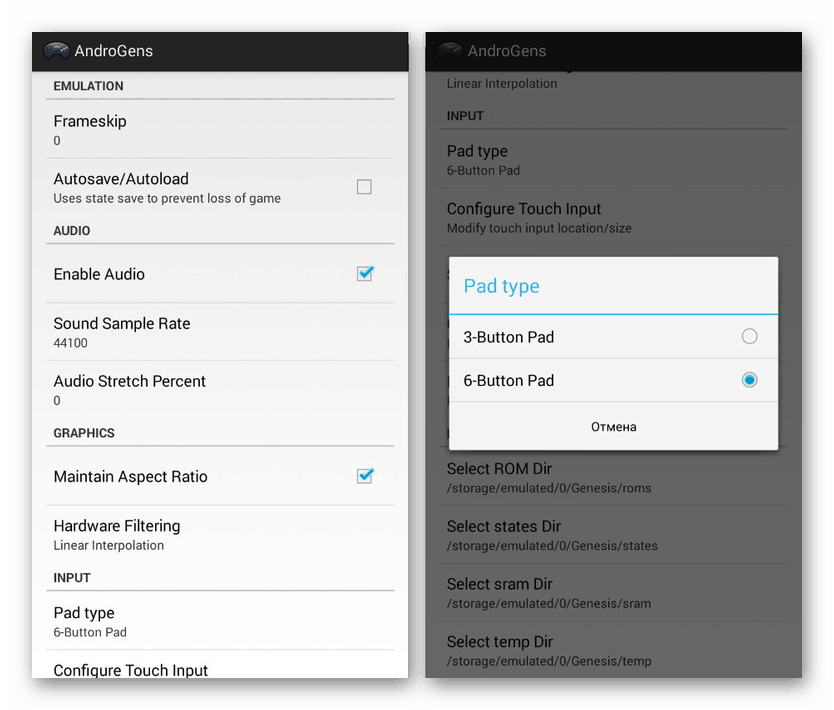This screenshot has height=710, width=834.
Task: Tap the dimmed AndroGens icon in right screen
Action: pyautogui.click(x=450, y=51)
